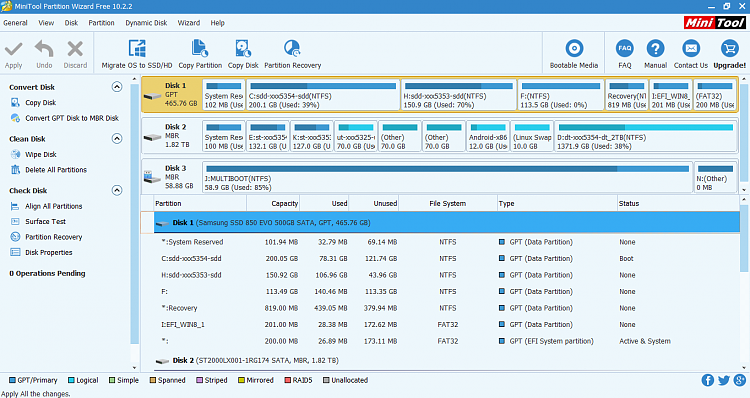The height and width of the screenshot is (398, 750).
Task: Open the View menu
Action: (x=46, y=23)
